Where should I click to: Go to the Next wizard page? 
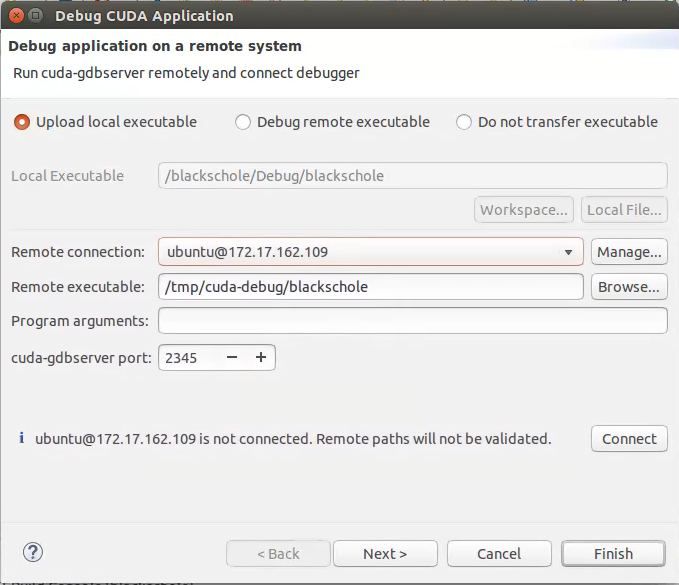click(x=385, y=553)
